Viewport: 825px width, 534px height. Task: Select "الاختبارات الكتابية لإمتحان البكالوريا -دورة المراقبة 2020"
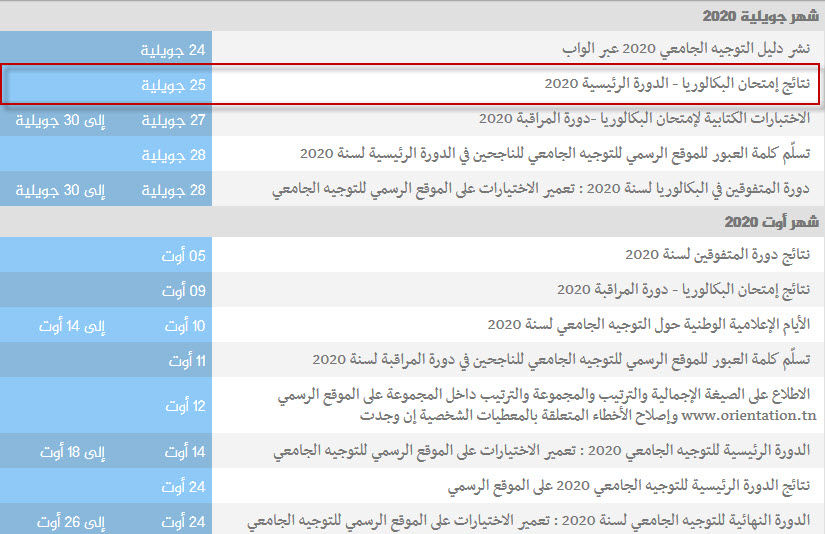point(644,118)
